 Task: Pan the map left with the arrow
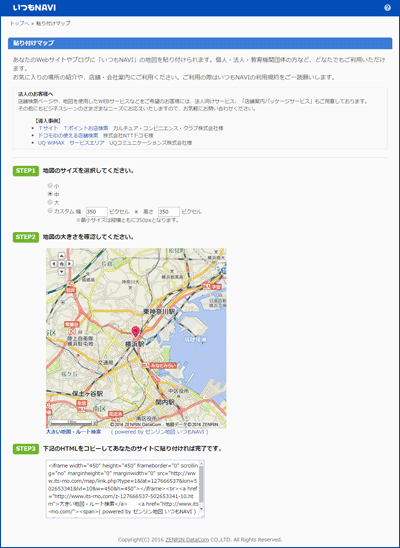coord(53,264)
